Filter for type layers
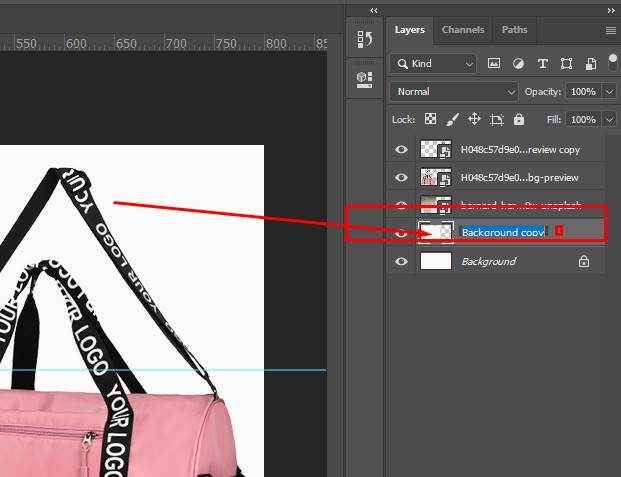 point(543,63)
